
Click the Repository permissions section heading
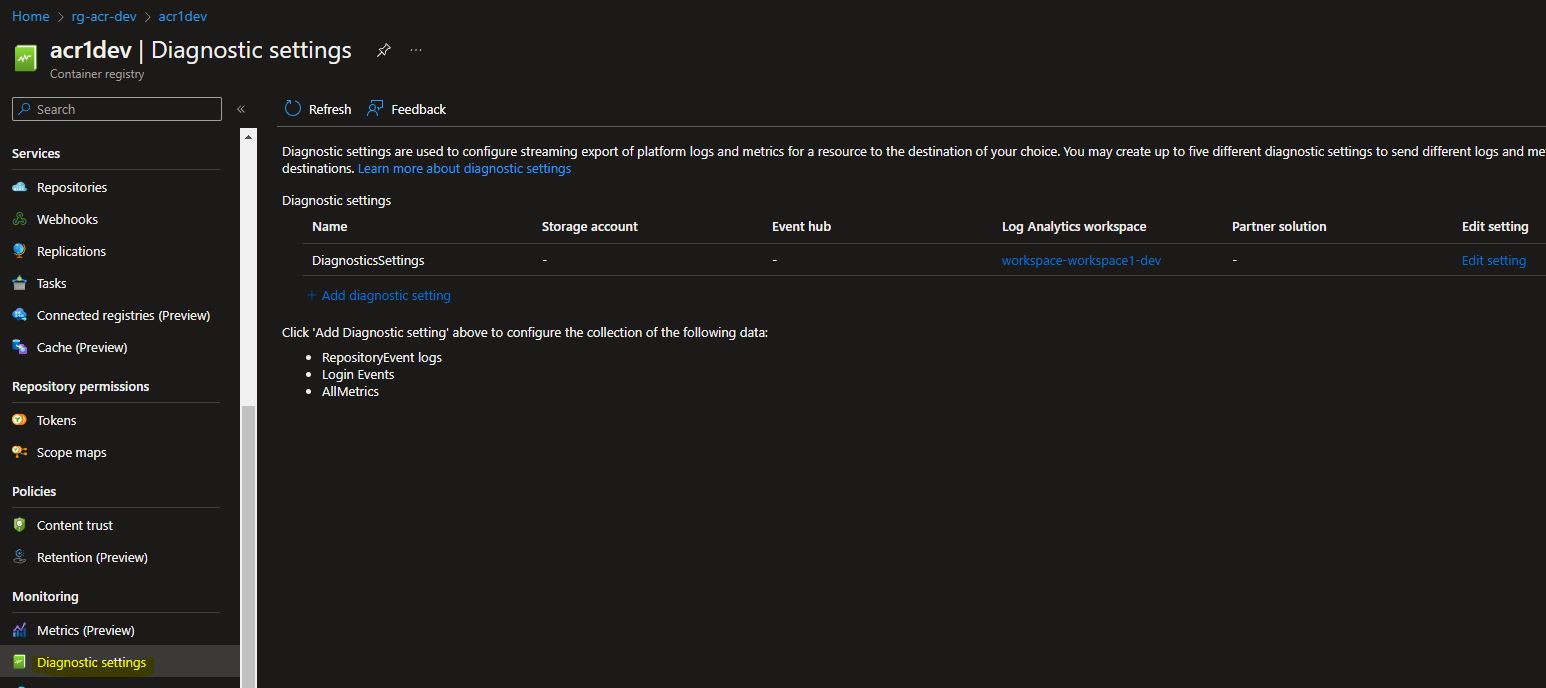(x=80, y=386)
